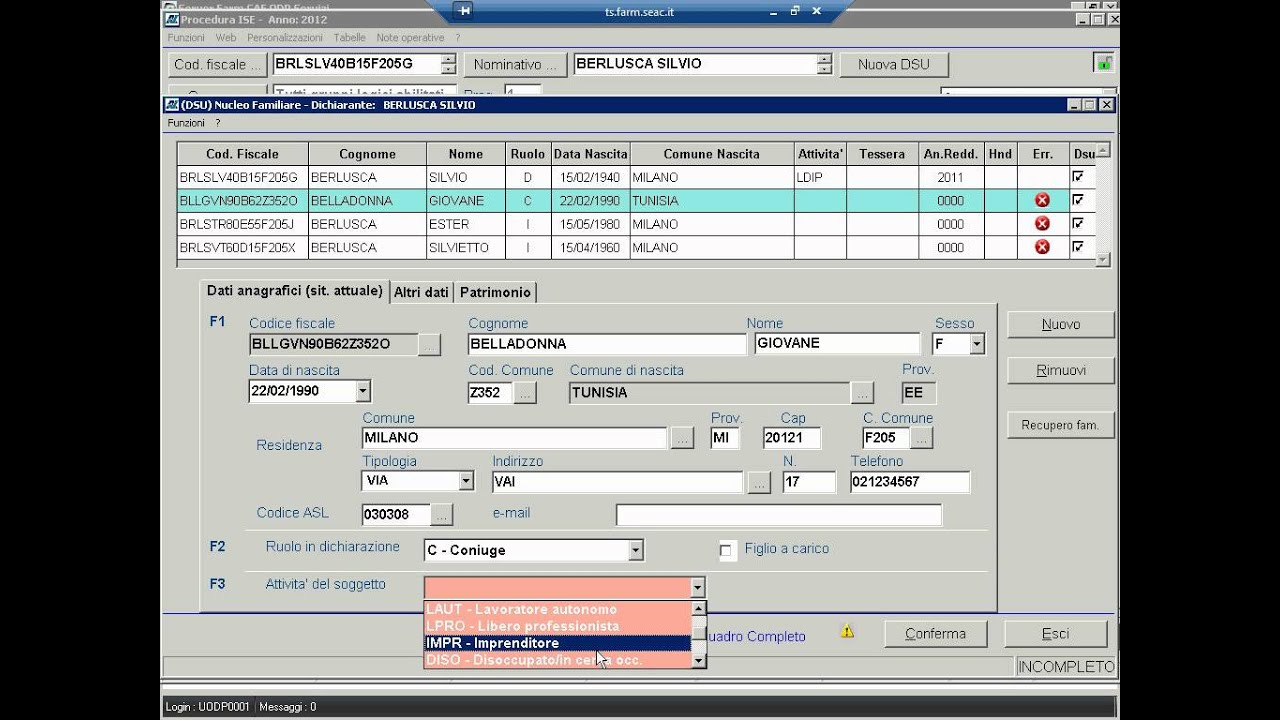The image size is (1280, 720).
Task: Open the Indirizzo lookup ellipsis button
Action: [759, 483]
